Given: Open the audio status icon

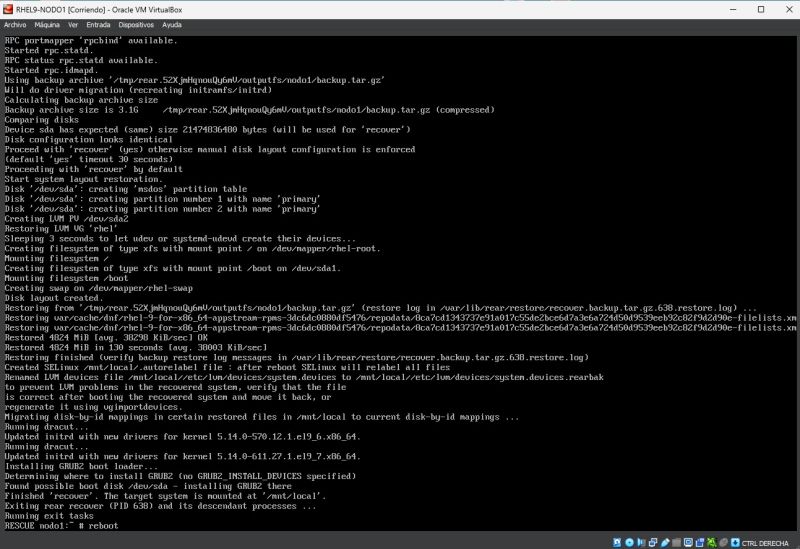Looking at the screenshot, I should pyautogui.click(x=641, y=542).
